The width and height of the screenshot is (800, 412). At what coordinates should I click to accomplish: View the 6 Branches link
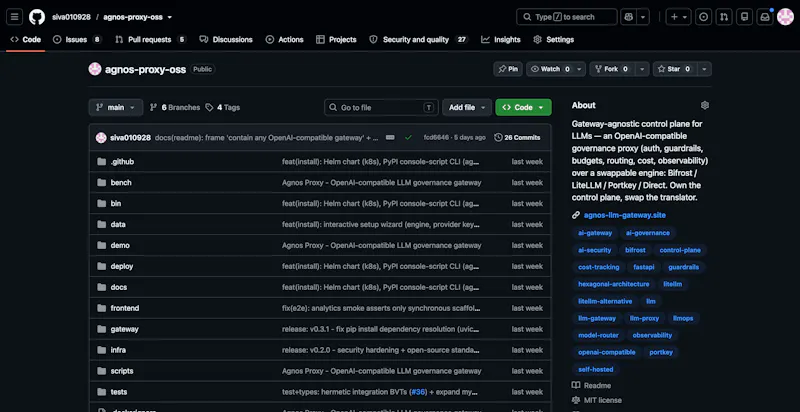(174, 108)
